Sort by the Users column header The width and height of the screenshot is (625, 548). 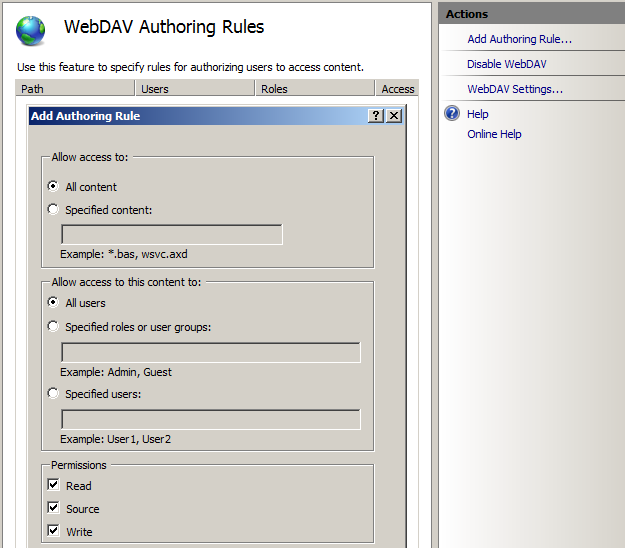(x=195, y=88)
